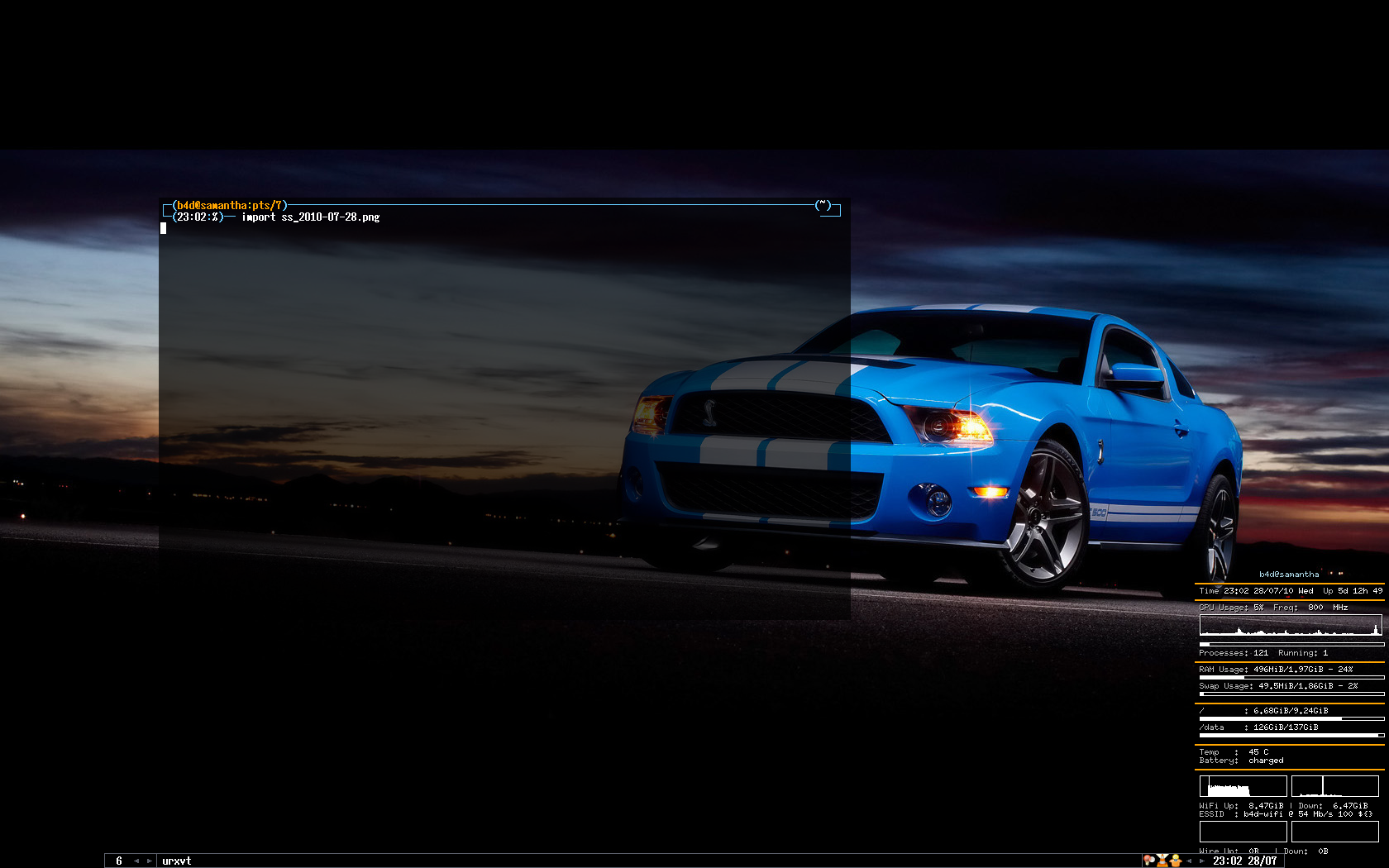The image size is (1389, 868).
Task: Click the b4d@samantha heading in Conky
Action: pyautogui.click(x=1289, y=574)
